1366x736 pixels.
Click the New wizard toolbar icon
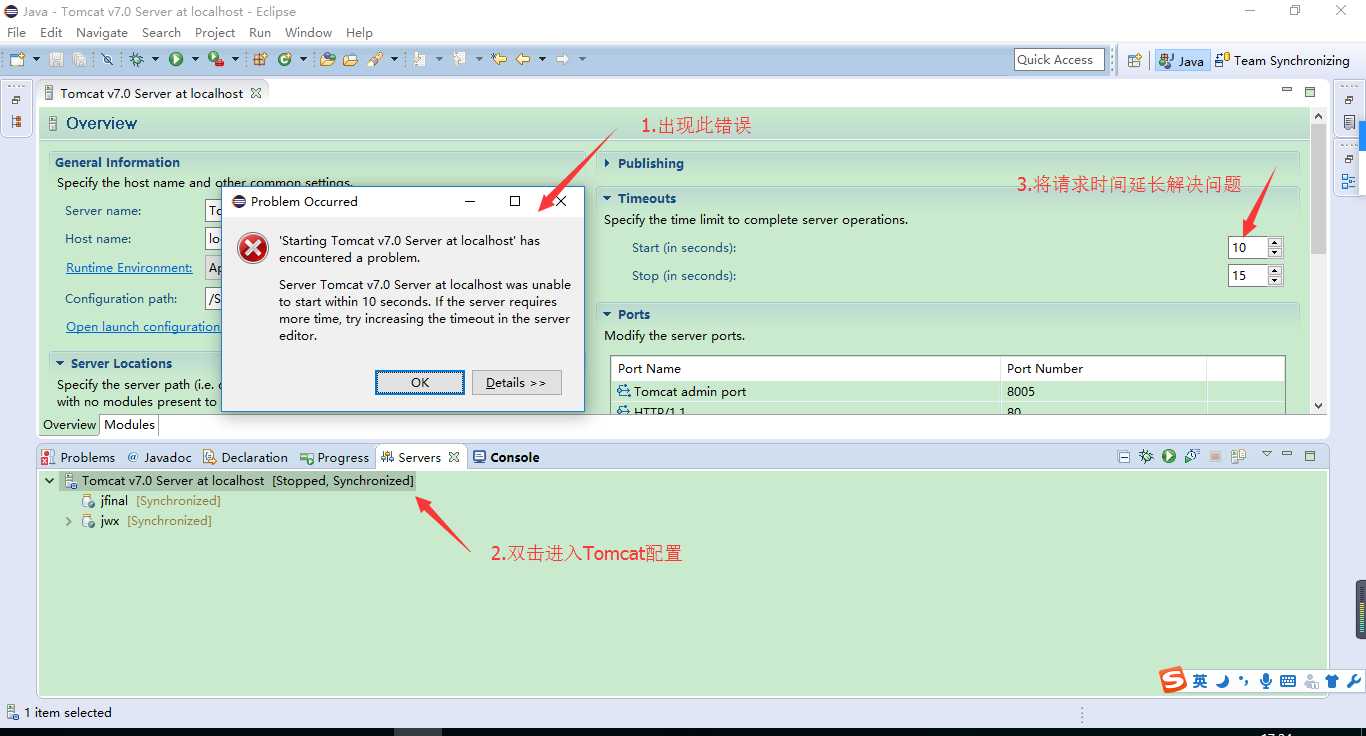(17, 60)
